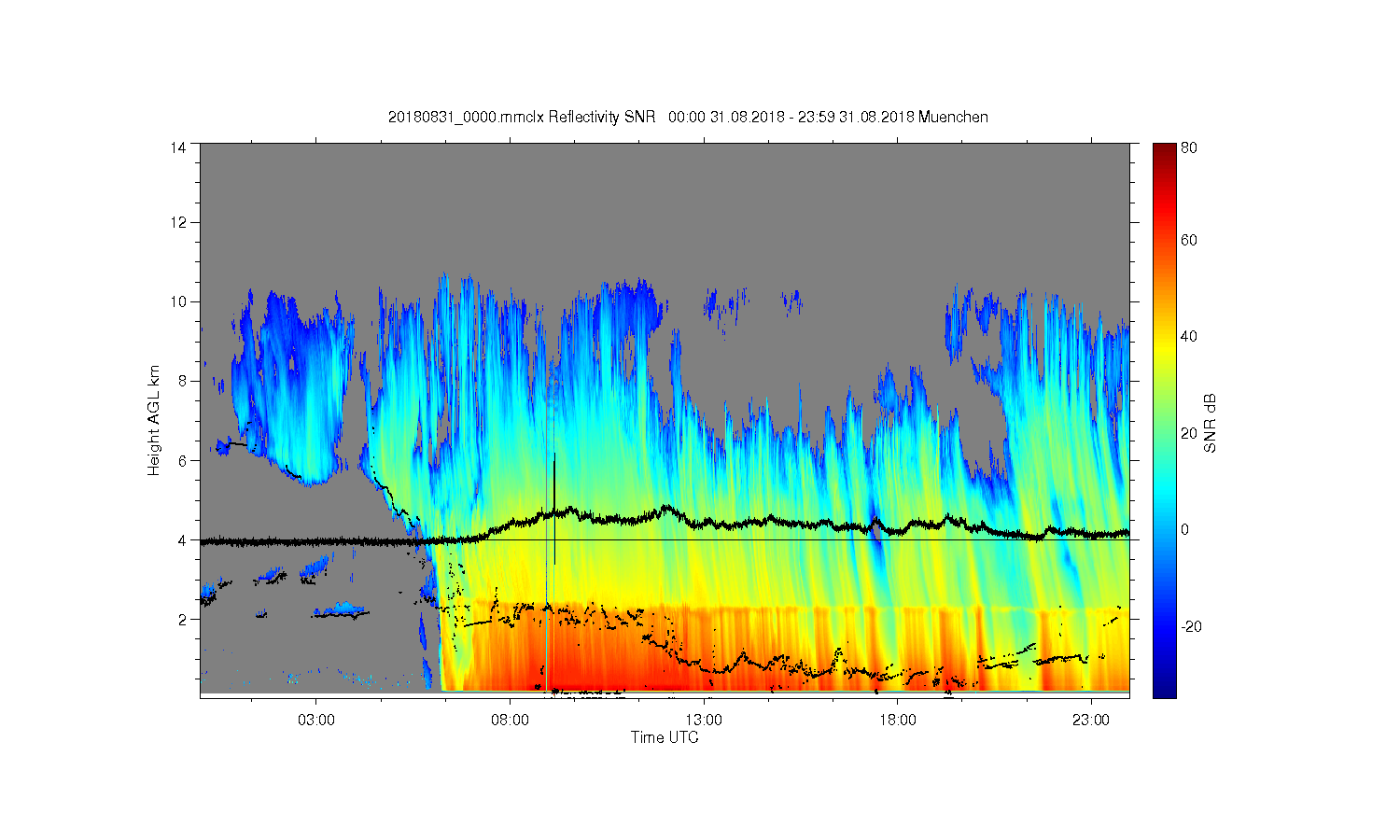Click the plot title text

(x=688, y=118)
